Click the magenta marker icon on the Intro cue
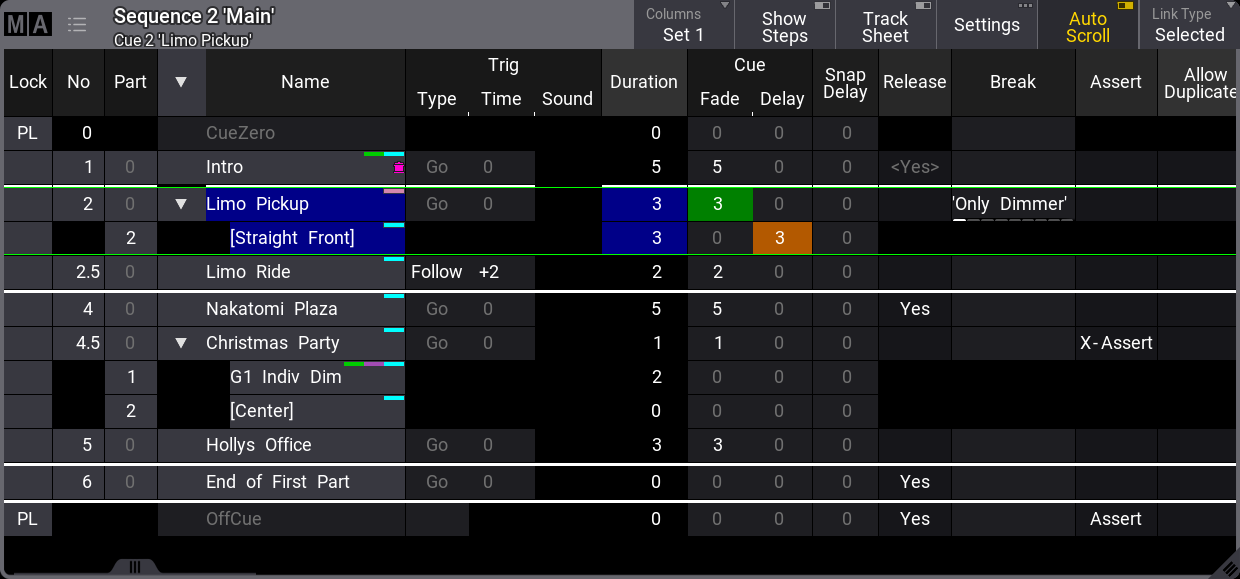The width and height of the screenshot is (1240, 579). [399, 168]
